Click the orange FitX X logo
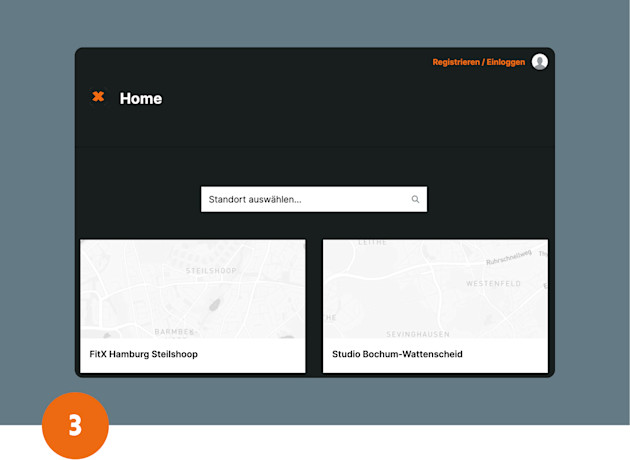Image resolution: width=630 pixels, height=460 pixels. 98,96
